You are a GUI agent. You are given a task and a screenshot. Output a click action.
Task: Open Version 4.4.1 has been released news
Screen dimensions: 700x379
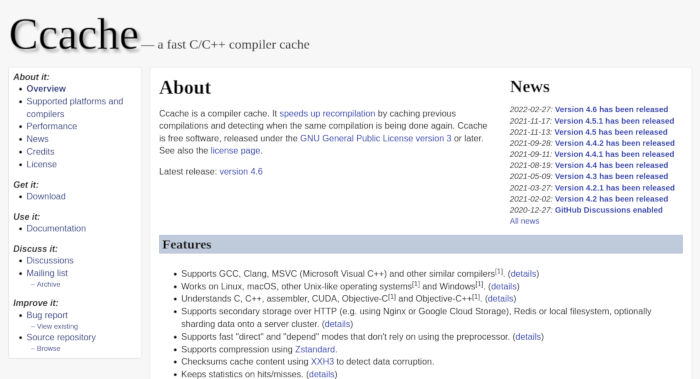pyautogui.click(x=614, y=154)
